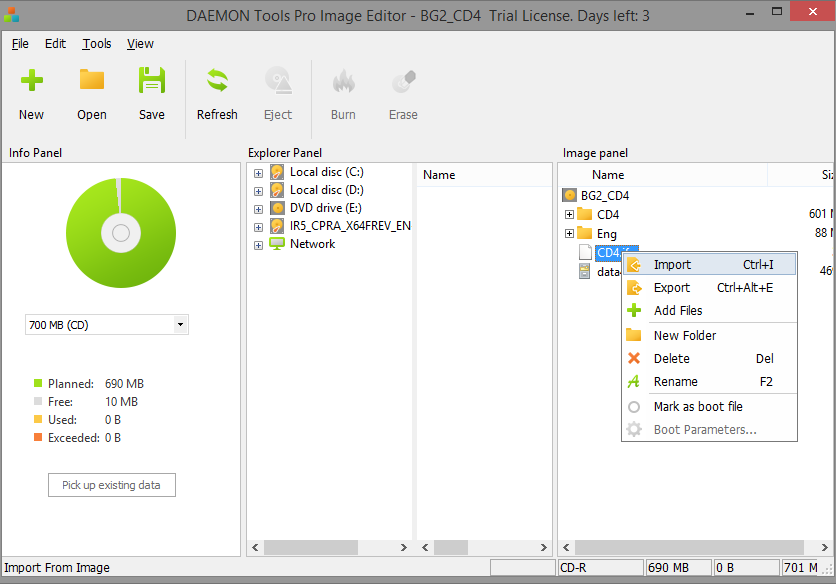Click the green Planned legend swatch
Viewport: 836px width, 584px height.
38,383
